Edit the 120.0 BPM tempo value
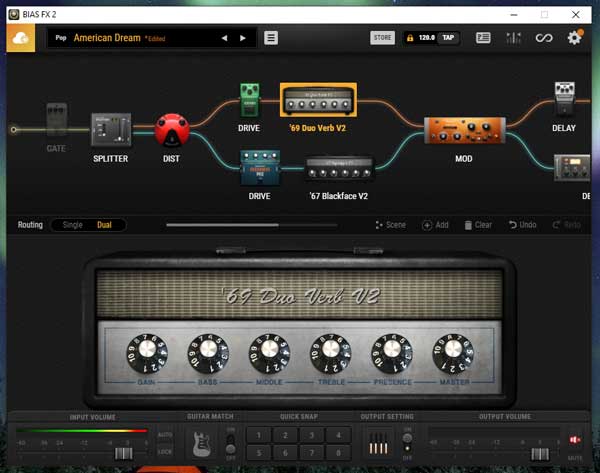This screenshot has height=473, width=600. [x=427, y=38]
